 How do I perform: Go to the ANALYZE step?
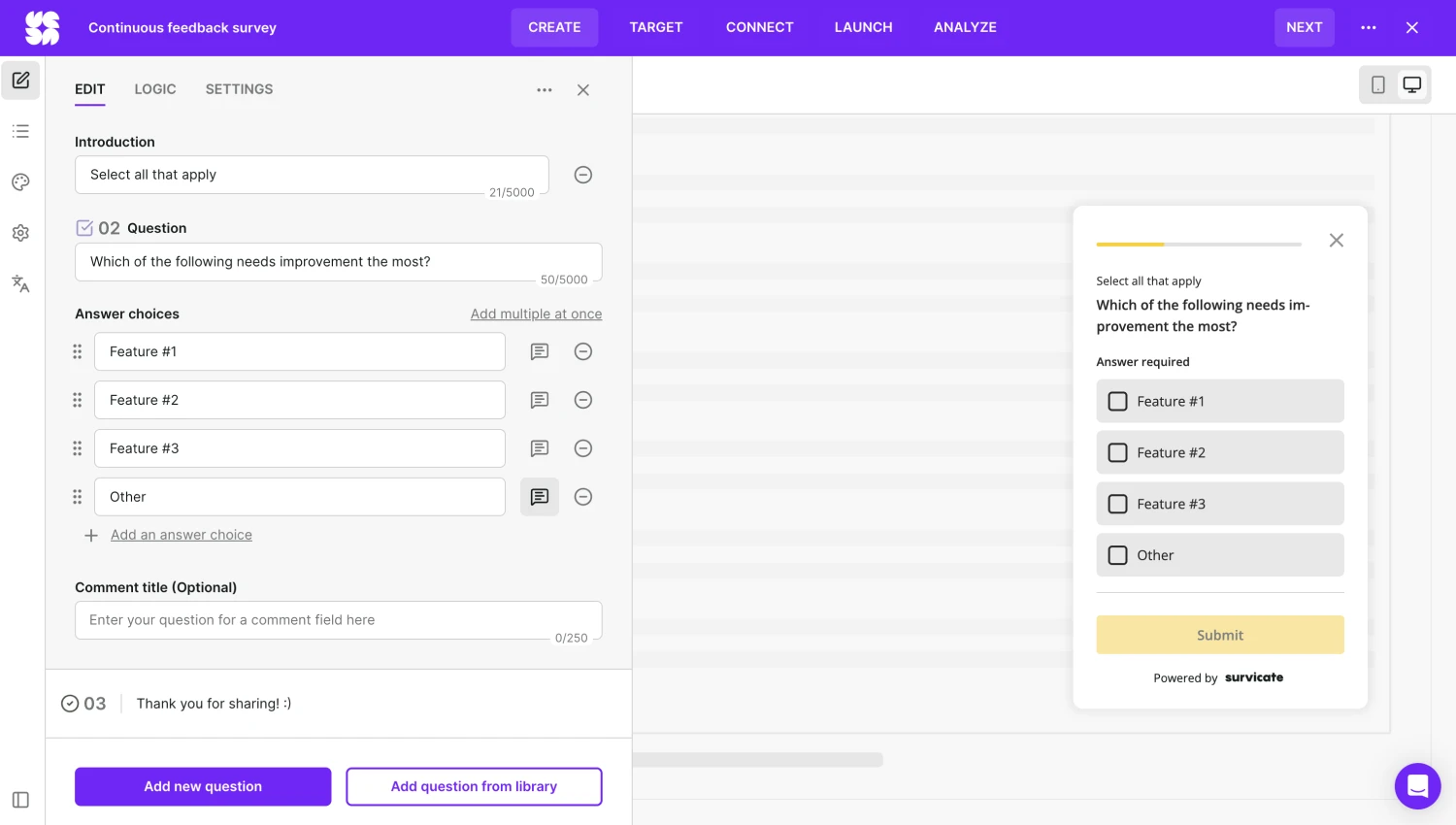point(965,28)
